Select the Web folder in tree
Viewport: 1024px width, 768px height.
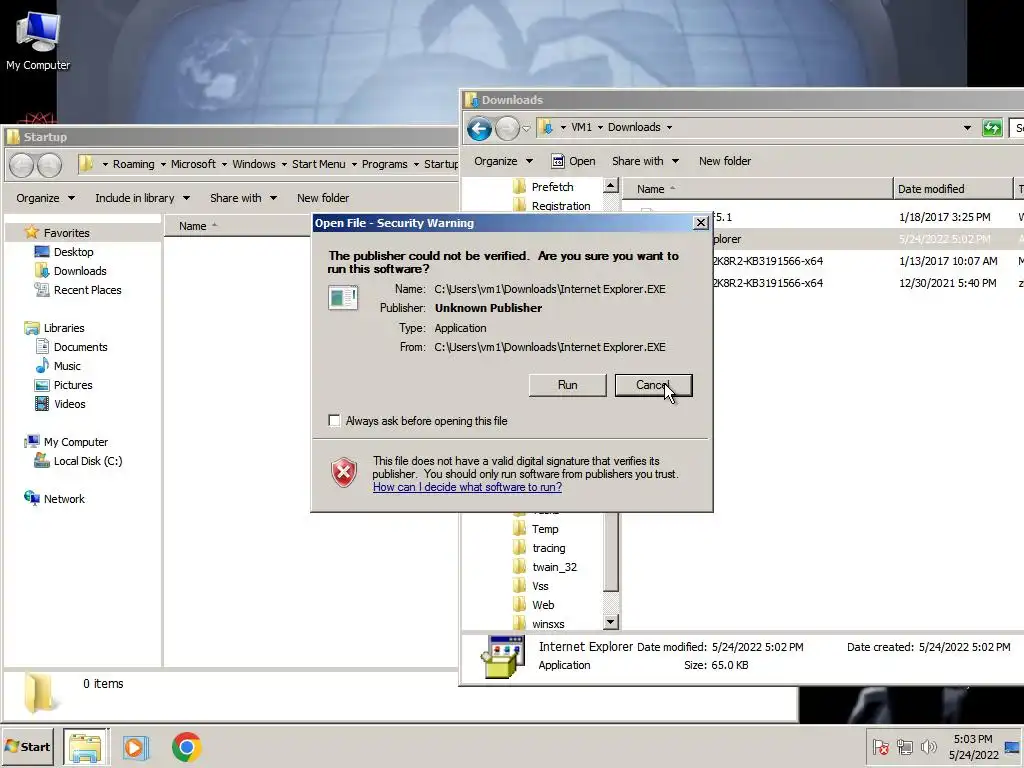pyautogui.click(x=534, y=605)
